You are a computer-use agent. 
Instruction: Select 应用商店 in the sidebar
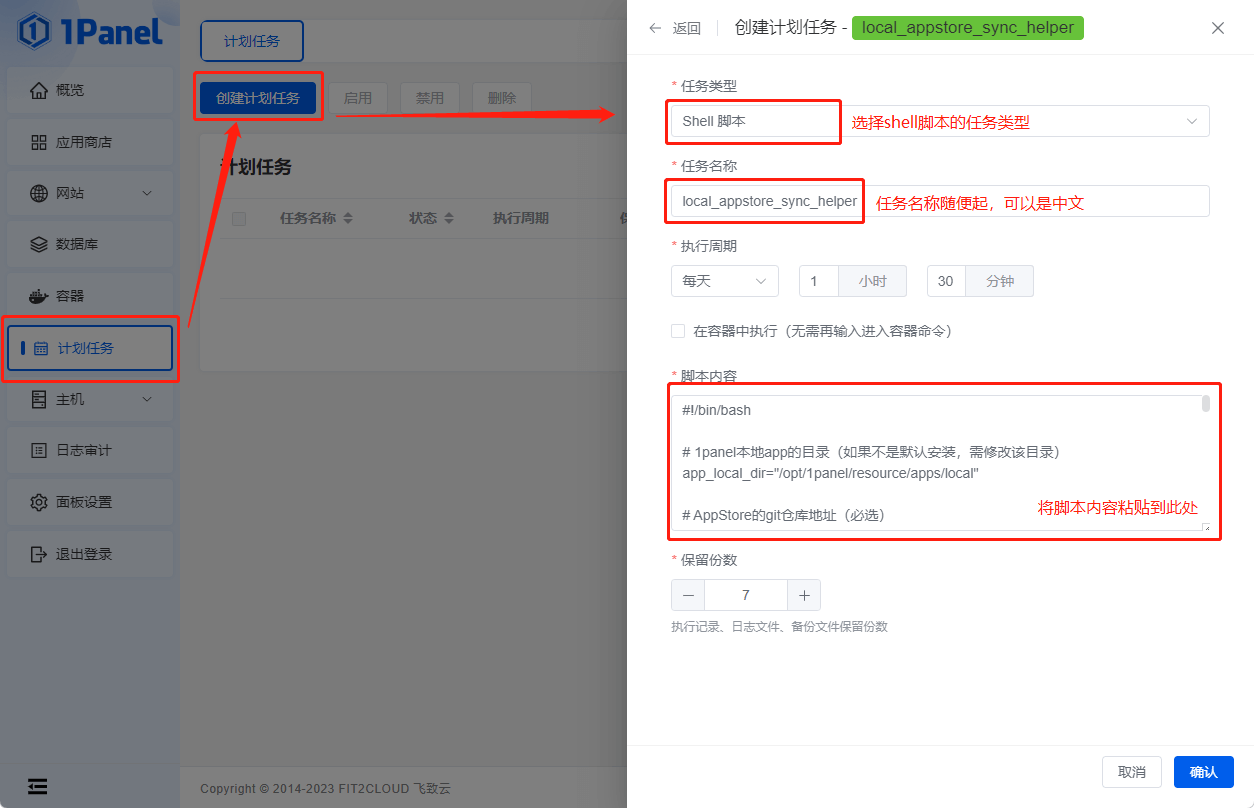coord(90,142)
